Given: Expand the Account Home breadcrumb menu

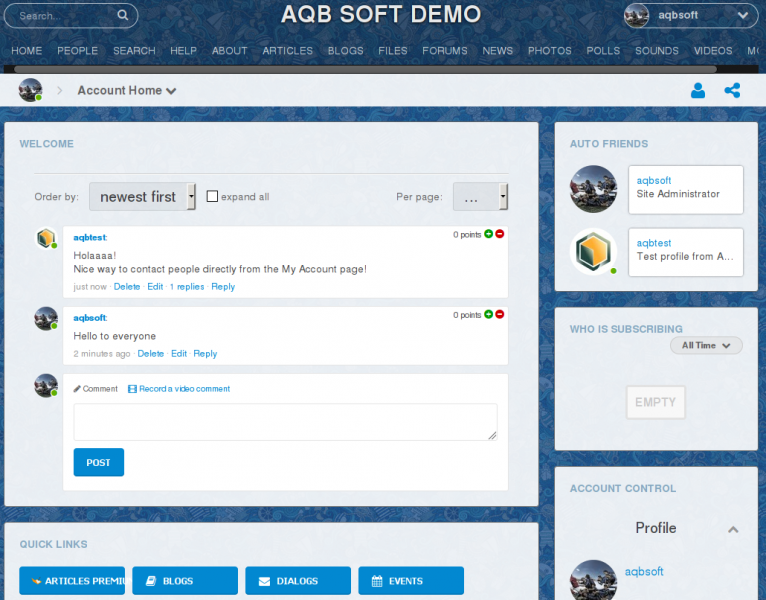Looking at the screenshot, I should [x=171, y=91].
